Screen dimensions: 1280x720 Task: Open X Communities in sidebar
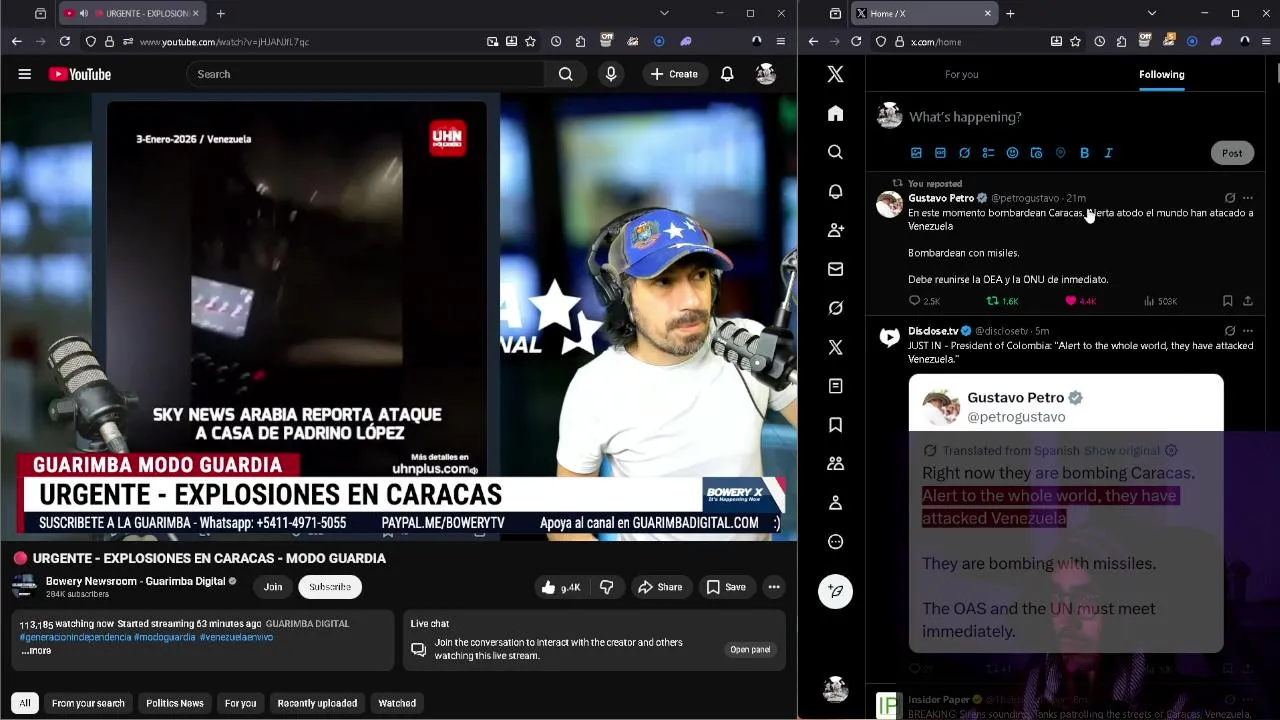pyautogui.click(x=836, y=464)
